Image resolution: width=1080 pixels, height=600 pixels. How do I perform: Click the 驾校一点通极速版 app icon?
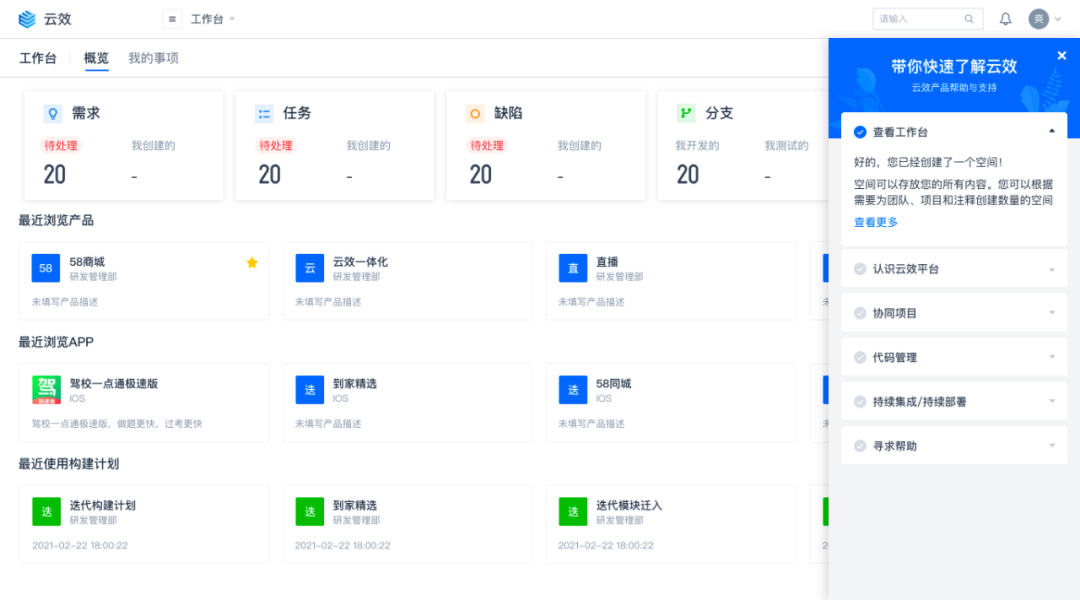click(46, 390)
